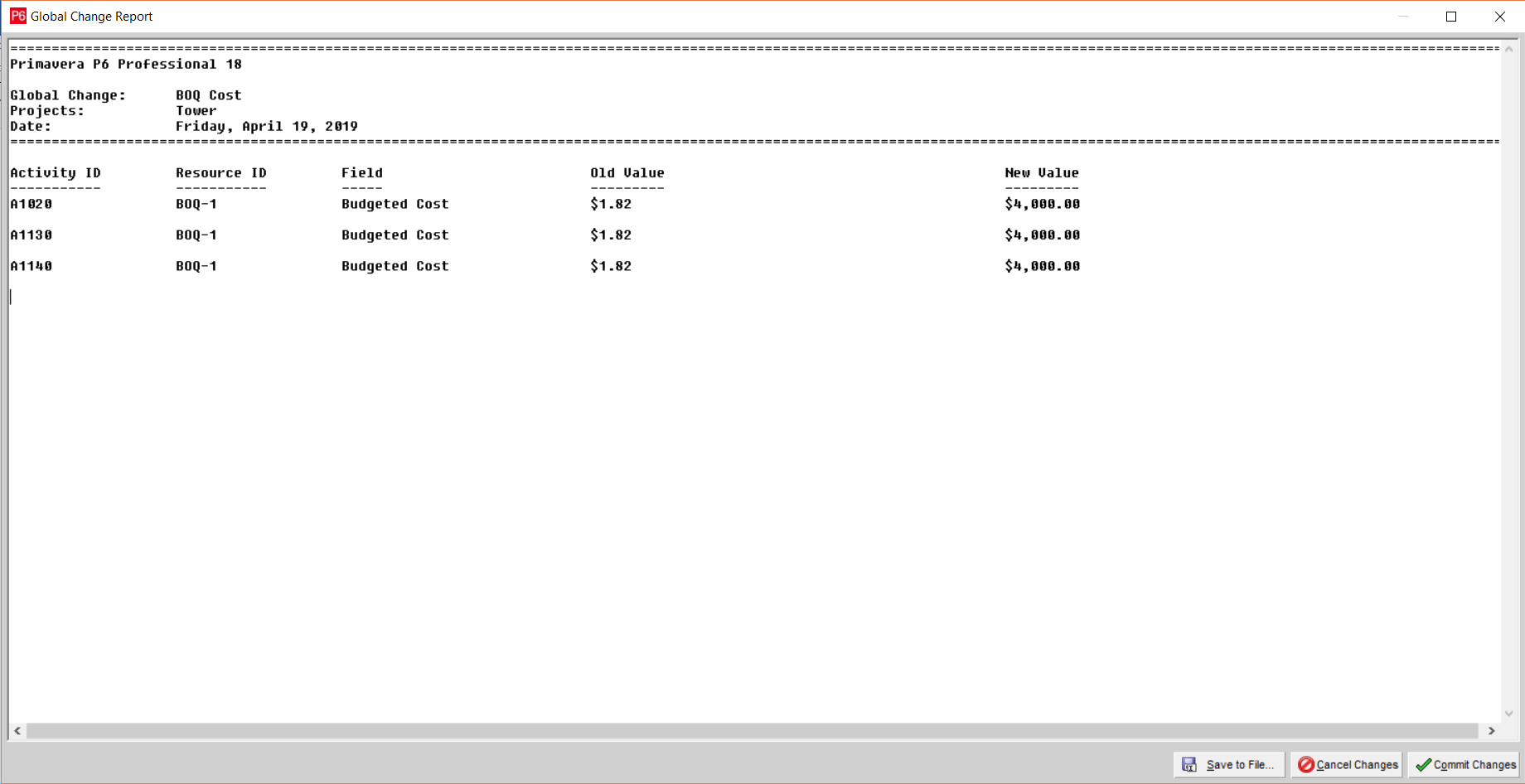
Task: Click the date Friday, April 19, 2019
Action: coord(267,127)
